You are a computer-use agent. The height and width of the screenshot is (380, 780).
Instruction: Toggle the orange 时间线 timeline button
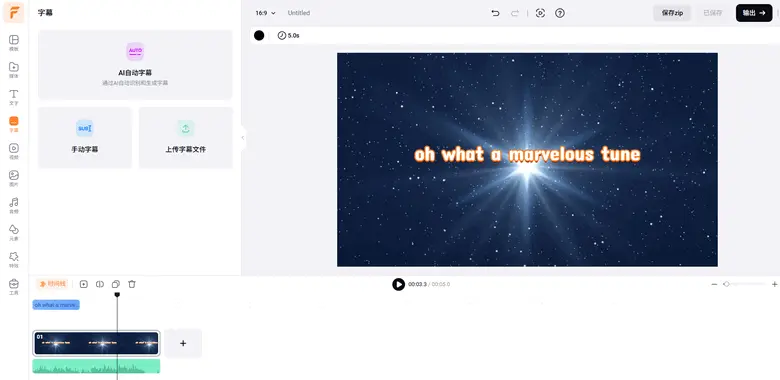coord(52,284)
